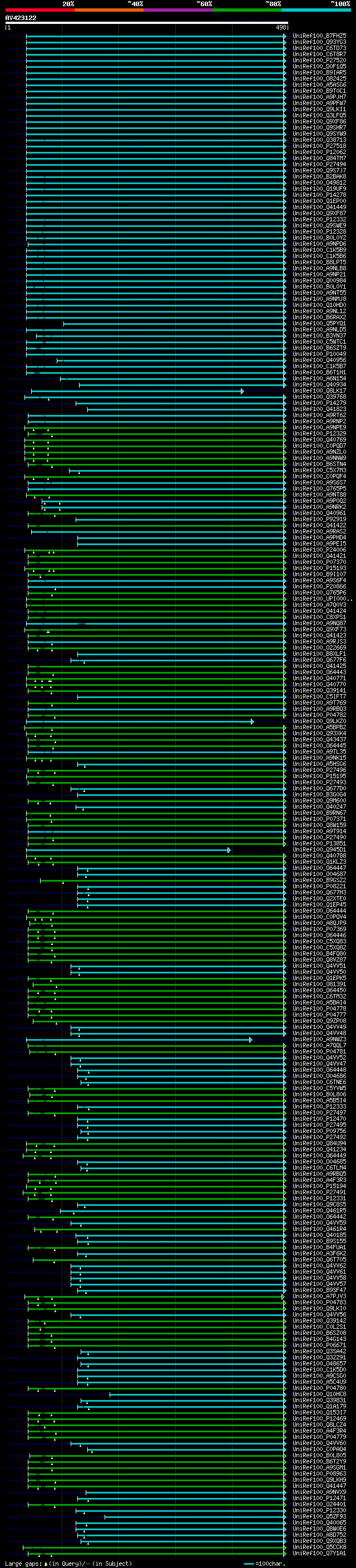
Task: Select the label UniRef100_O22669
Action: 319,647
